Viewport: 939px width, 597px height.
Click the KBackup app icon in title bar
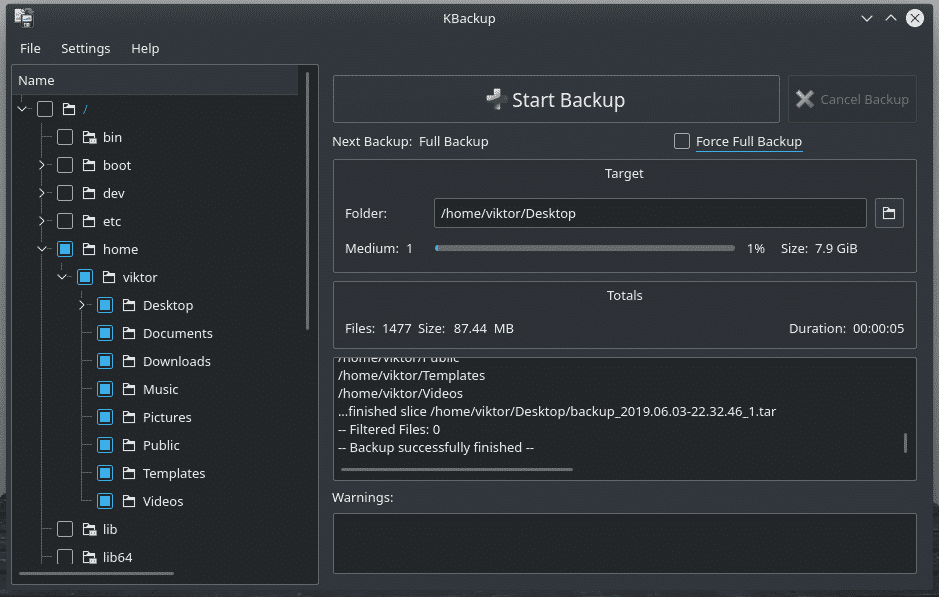click(24, 18)
